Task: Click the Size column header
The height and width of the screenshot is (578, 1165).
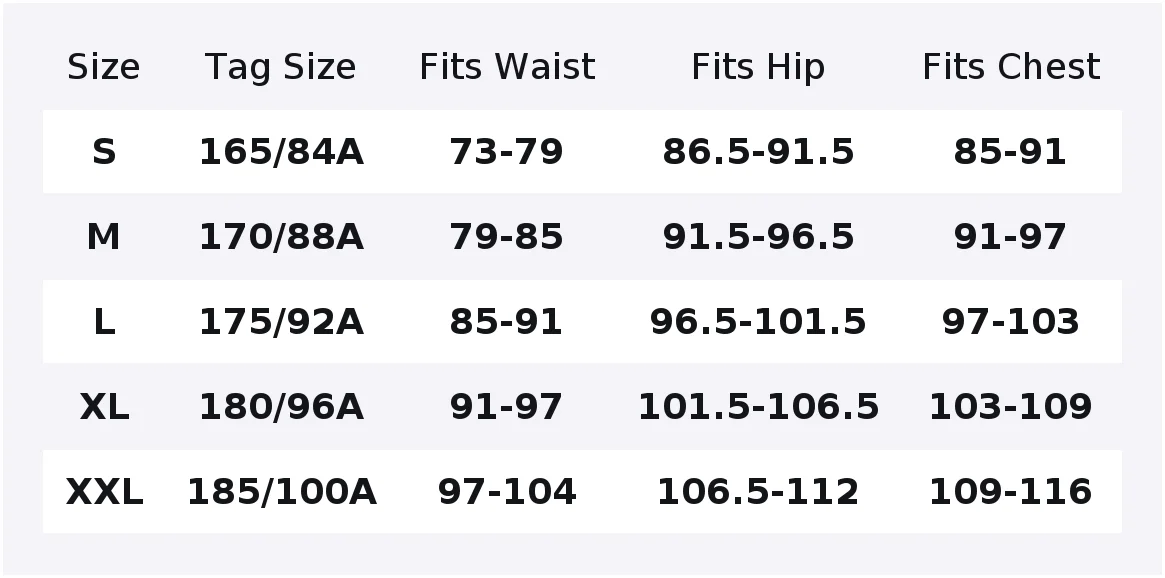Action: [x=103, y=67]
